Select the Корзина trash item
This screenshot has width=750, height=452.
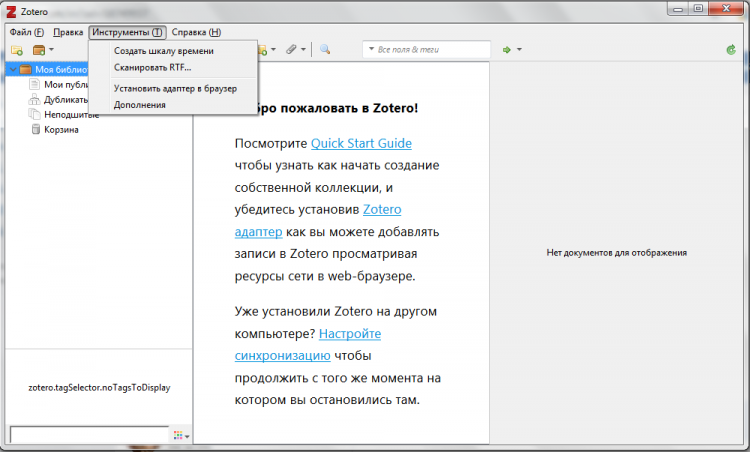(x=60, y=129)
